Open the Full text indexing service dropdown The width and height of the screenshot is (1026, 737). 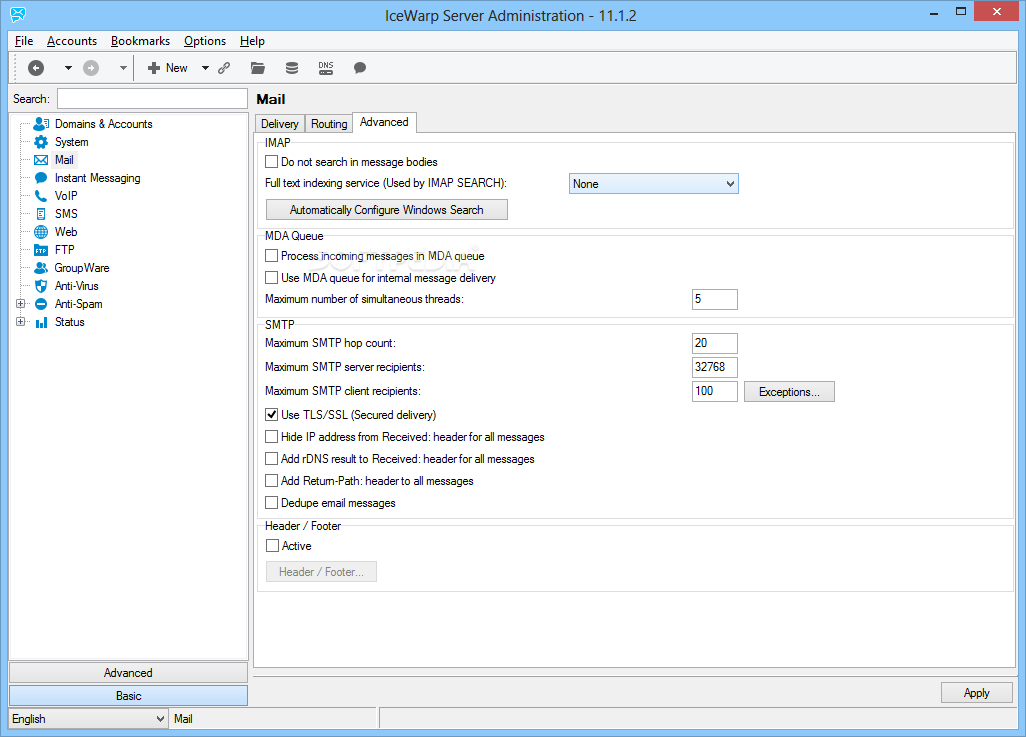click(654, 184)
